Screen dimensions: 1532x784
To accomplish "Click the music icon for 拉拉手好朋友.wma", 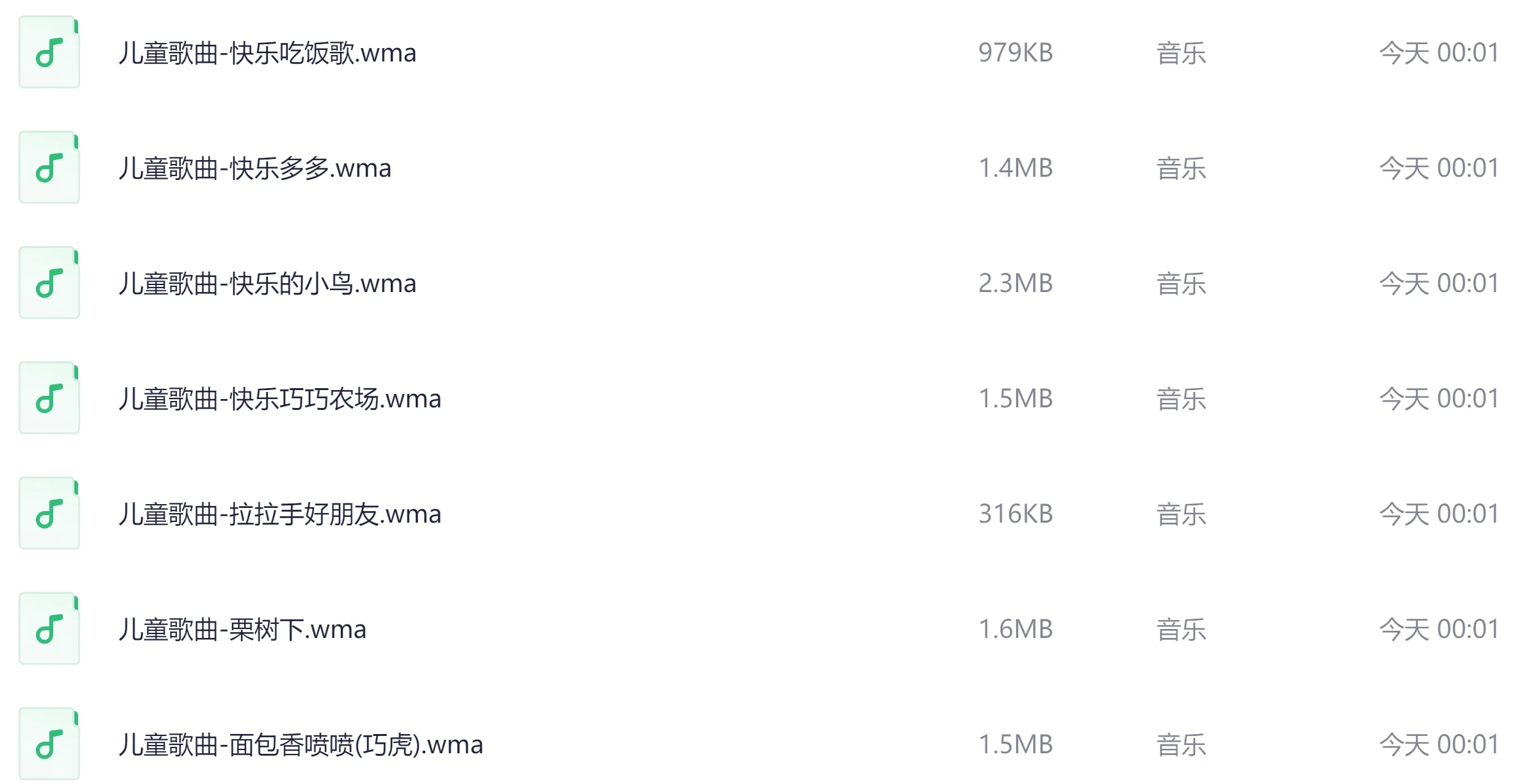I will pyautogui.click(x=49, y=514).
